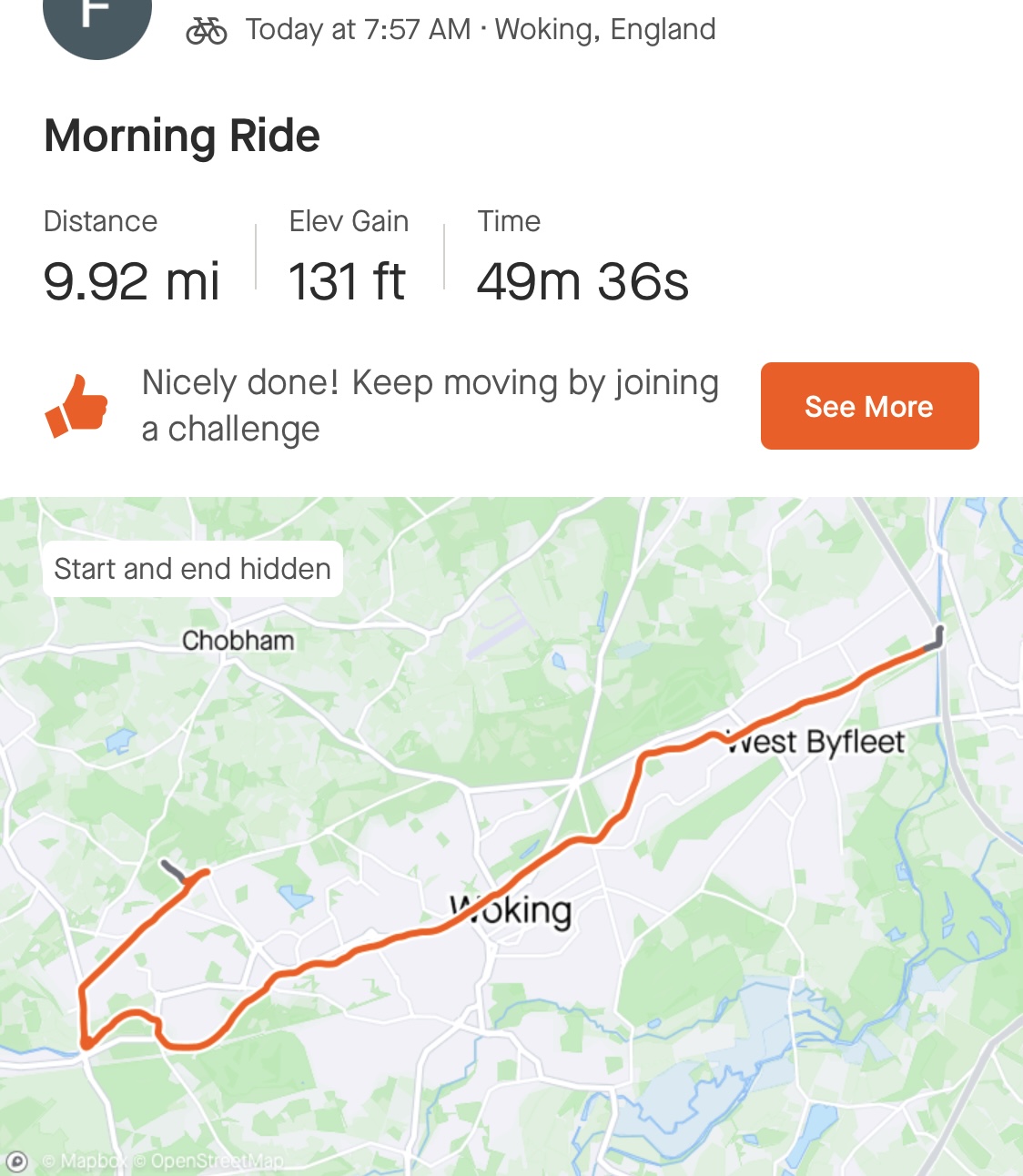
Task: Click the Woking town label on the map
Action: tap(511, 909)
